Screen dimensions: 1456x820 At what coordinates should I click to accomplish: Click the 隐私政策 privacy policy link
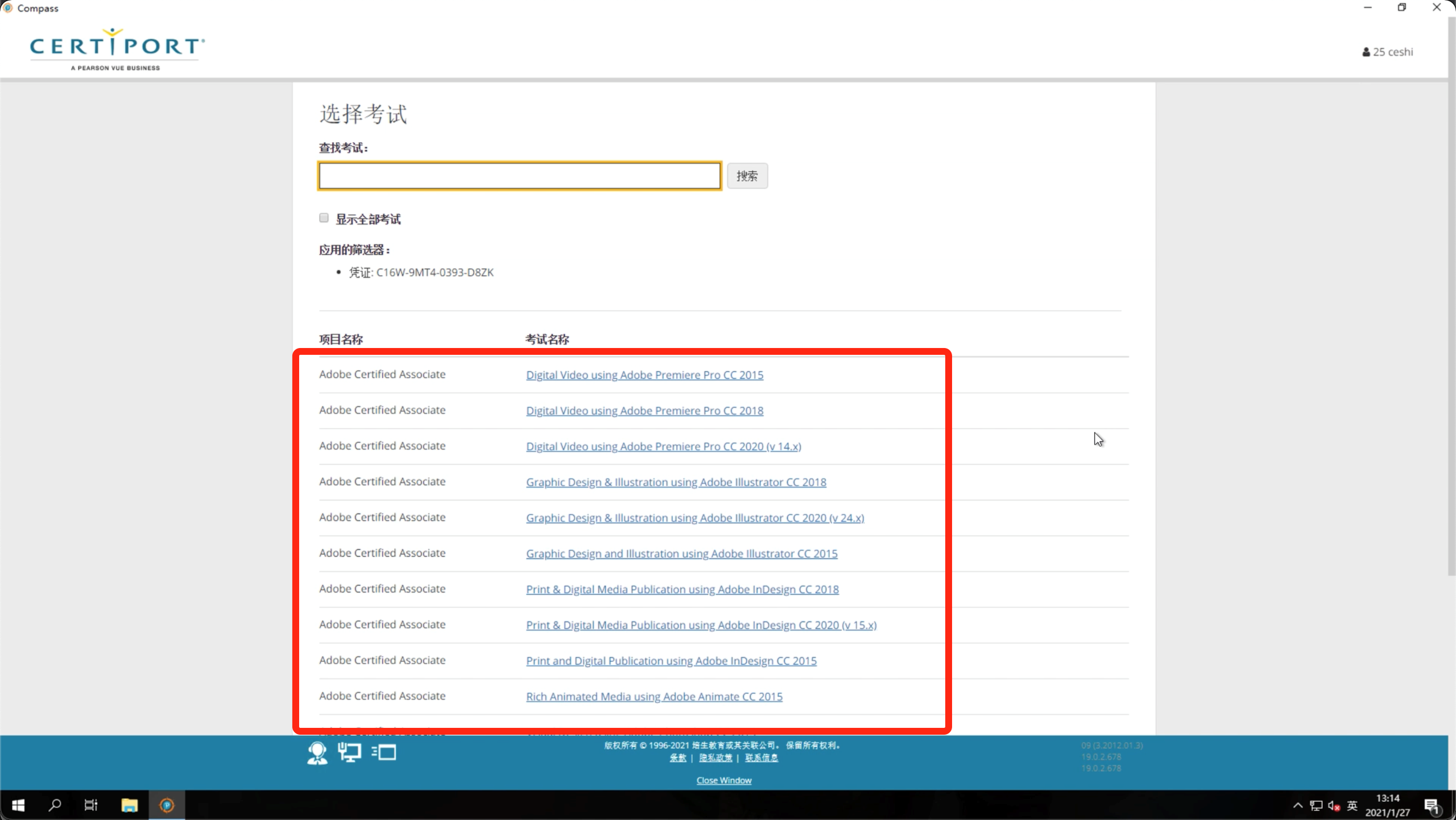[715, 758]
